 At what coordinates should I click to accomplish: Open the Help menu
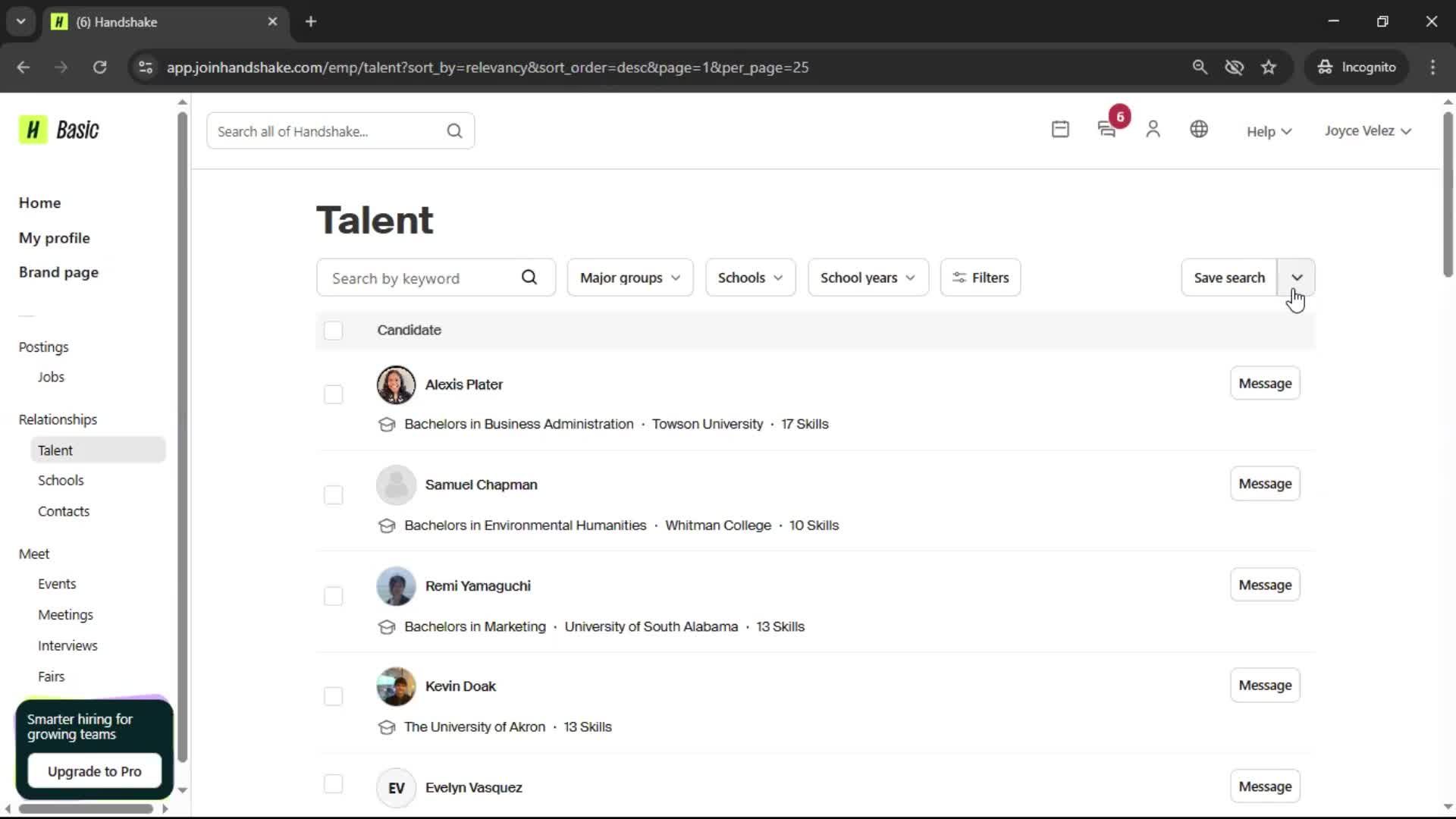tap(1269, 131)
